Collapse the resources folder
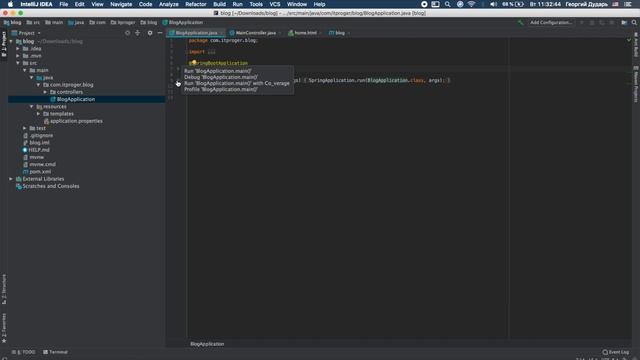Viewport: 640px width, 360px height. (x=32, y=107)
